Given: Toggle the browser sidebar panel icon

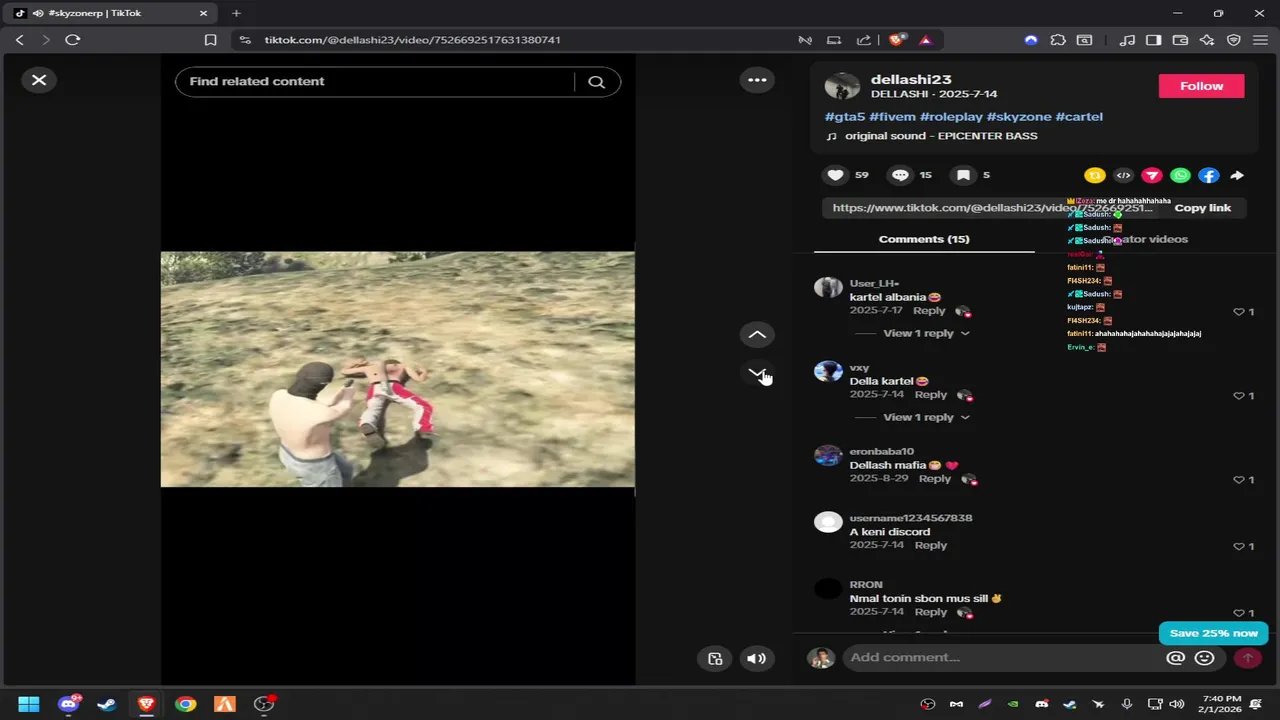Looking at the screenshot, I should 1153,40.
